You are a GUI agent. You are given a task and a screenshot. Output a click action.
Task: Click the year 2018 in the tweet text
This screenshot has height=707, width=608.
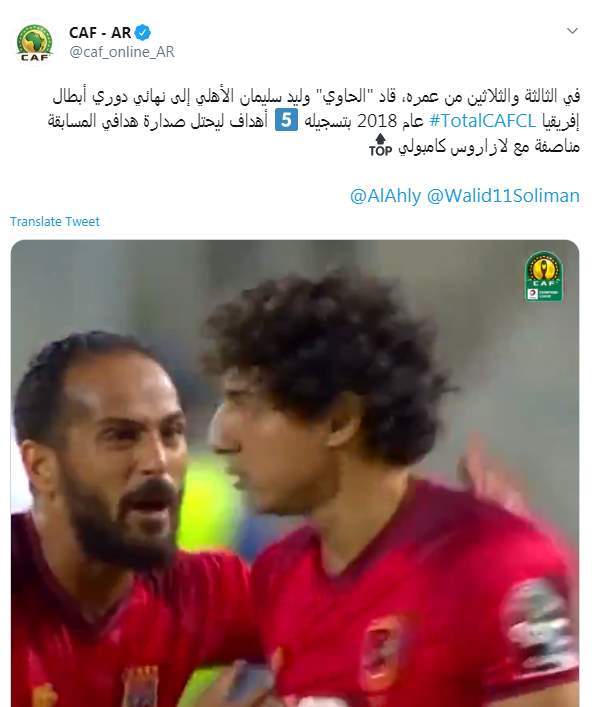(374, 121)
